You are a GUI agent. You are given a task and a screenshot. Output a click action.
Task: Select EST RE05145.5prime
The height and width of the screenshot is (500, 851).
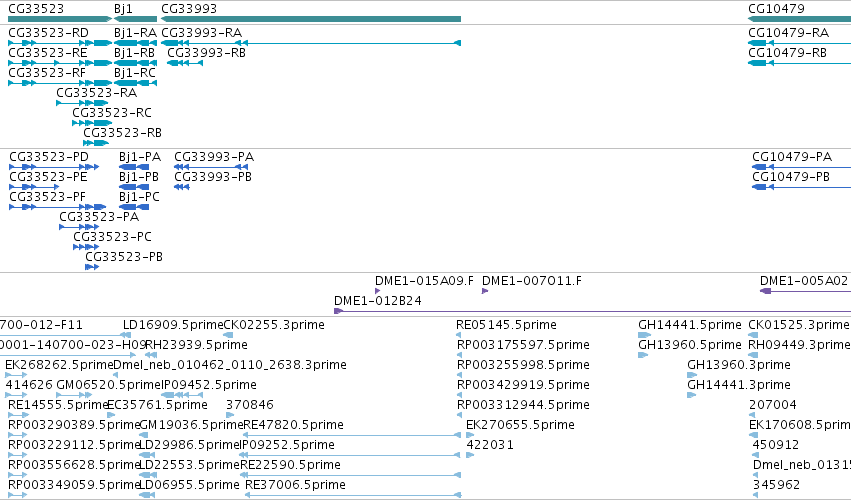coord(459,335)
